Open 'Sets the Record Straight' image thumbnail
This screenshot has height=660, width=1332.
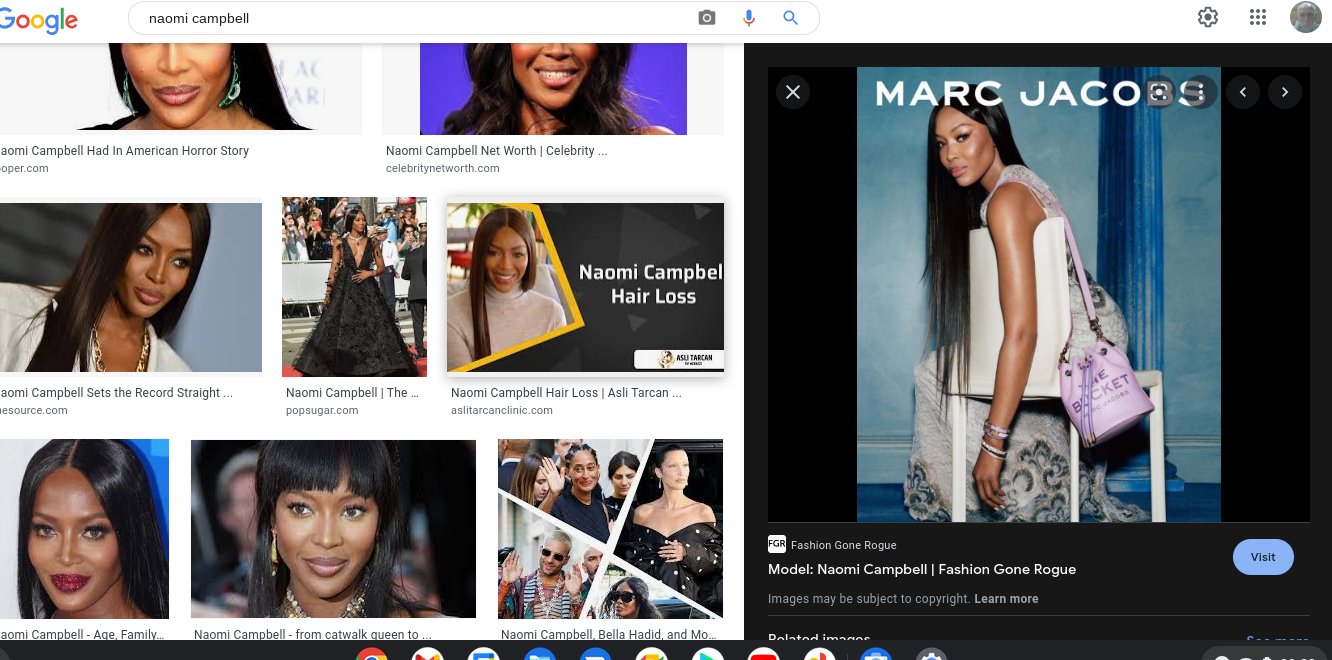131,288
